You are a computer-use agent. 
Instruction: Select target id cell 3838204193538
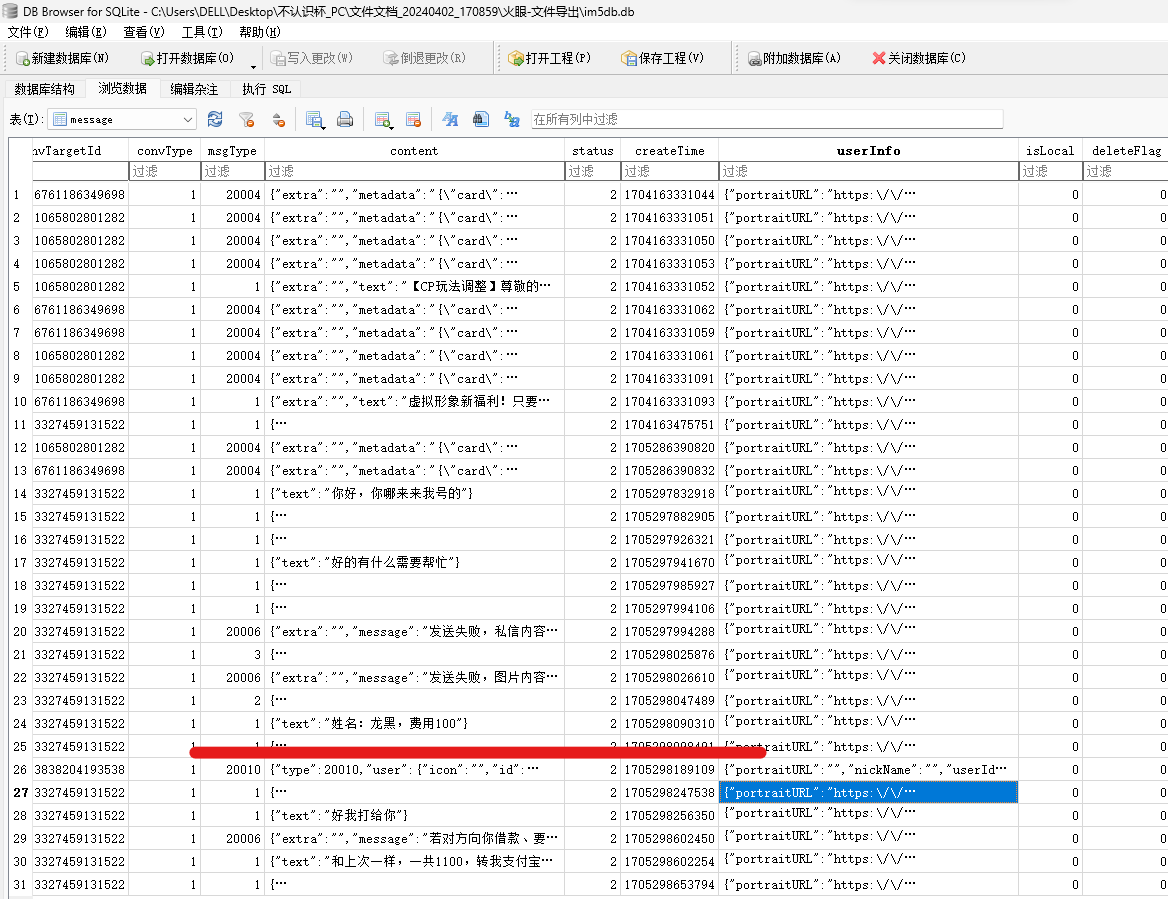(x=80, y=769)
